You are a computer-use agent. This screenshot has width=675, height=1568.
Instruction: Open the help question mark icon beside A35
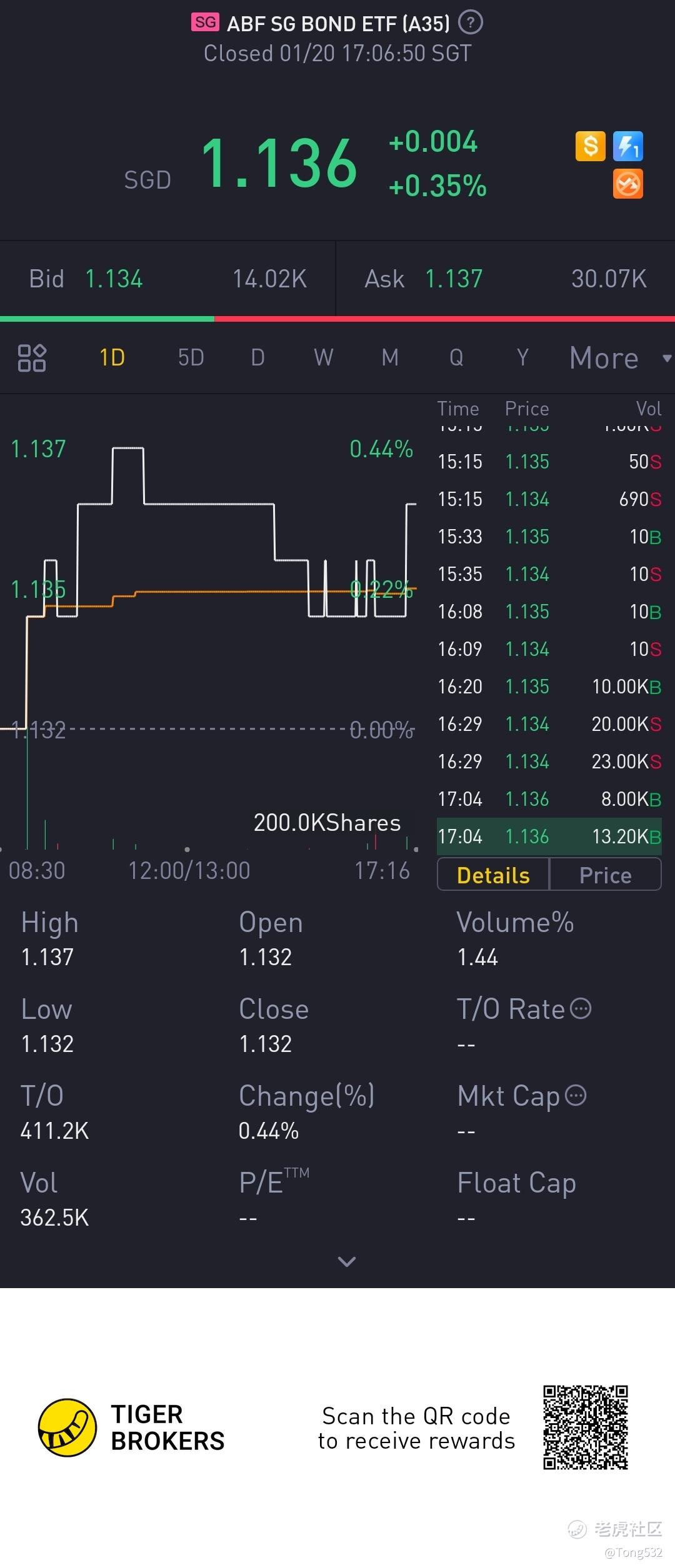471,23
